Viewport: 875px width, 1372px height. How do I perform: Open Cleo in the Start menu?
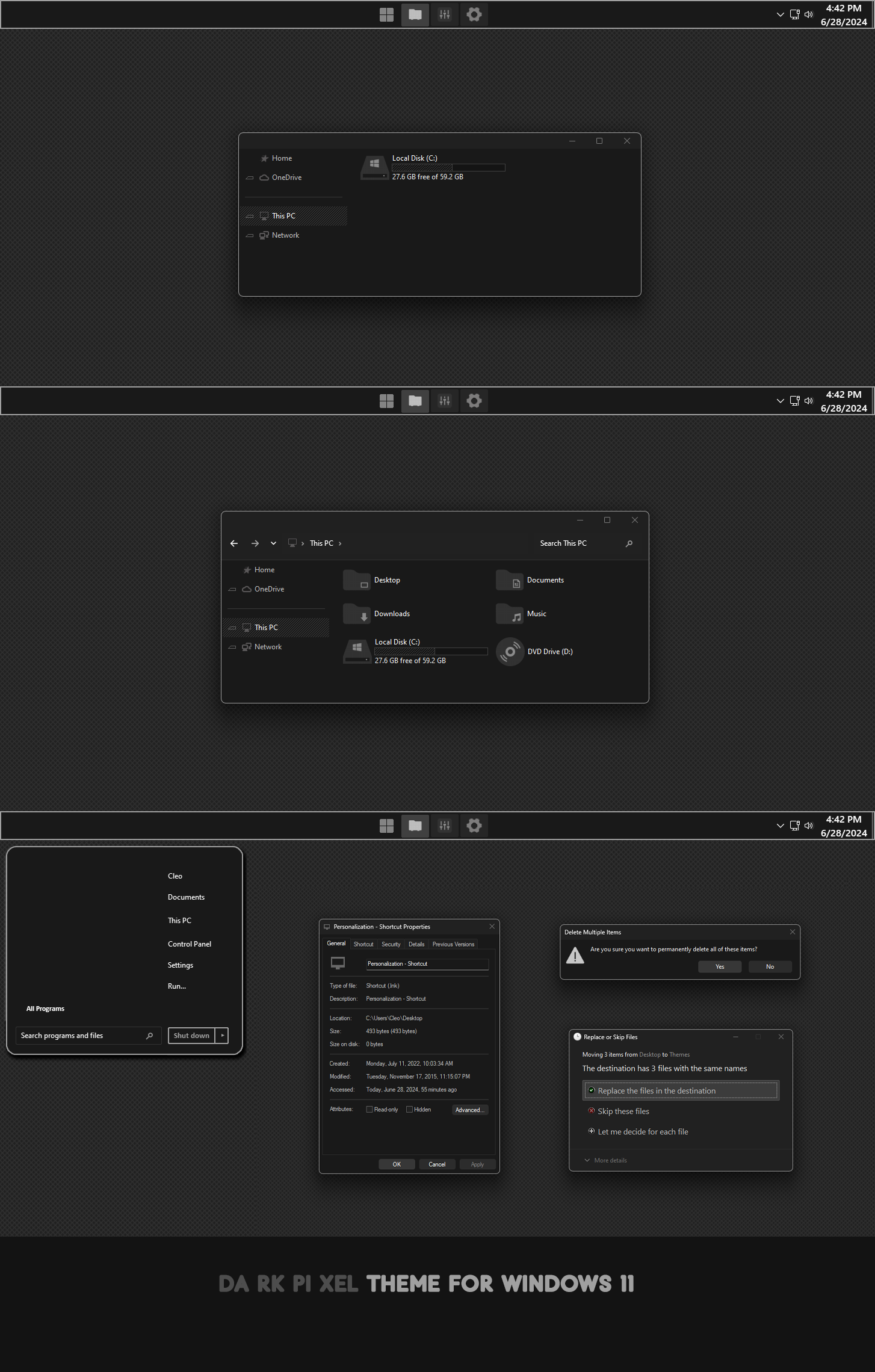click(175, 876)
